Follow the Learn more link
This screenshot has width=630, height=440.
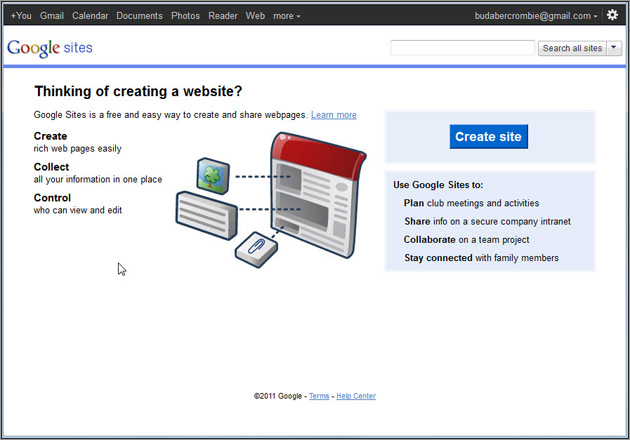pos(333,115)
